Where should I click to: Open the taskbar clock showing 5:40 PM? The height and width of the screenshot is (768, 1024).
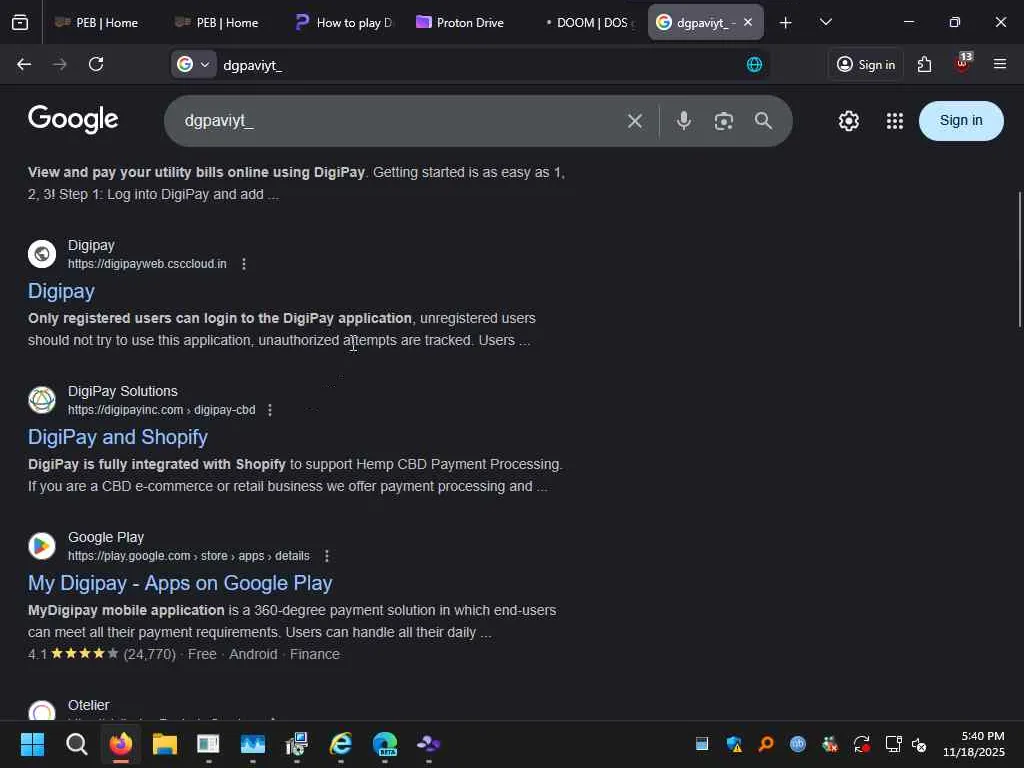[x=974, y=744]
